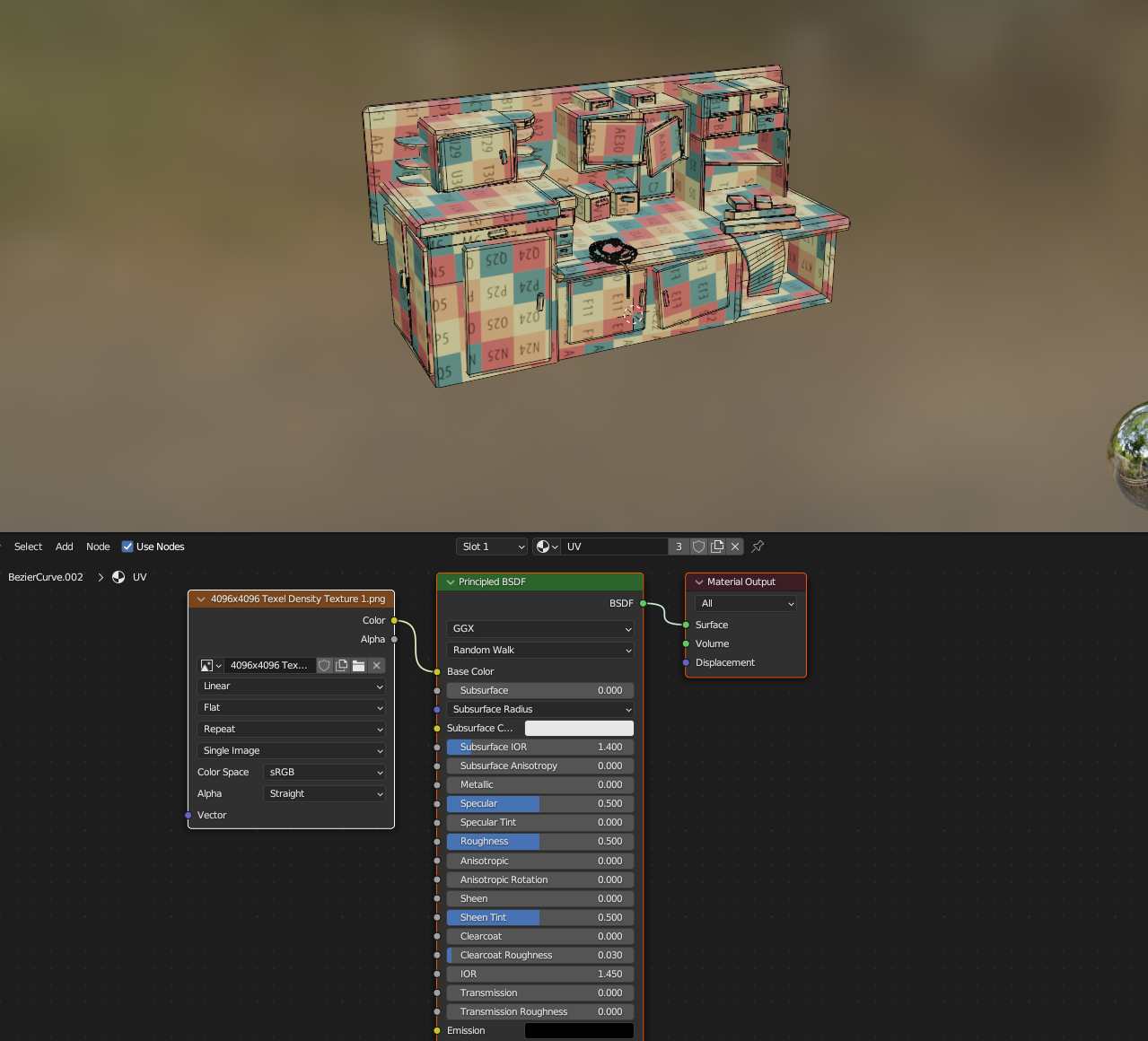This screenshot has width=1148, height=1041.
Task: Collapse the Material Output node
Action: click(x=699, y=582)
